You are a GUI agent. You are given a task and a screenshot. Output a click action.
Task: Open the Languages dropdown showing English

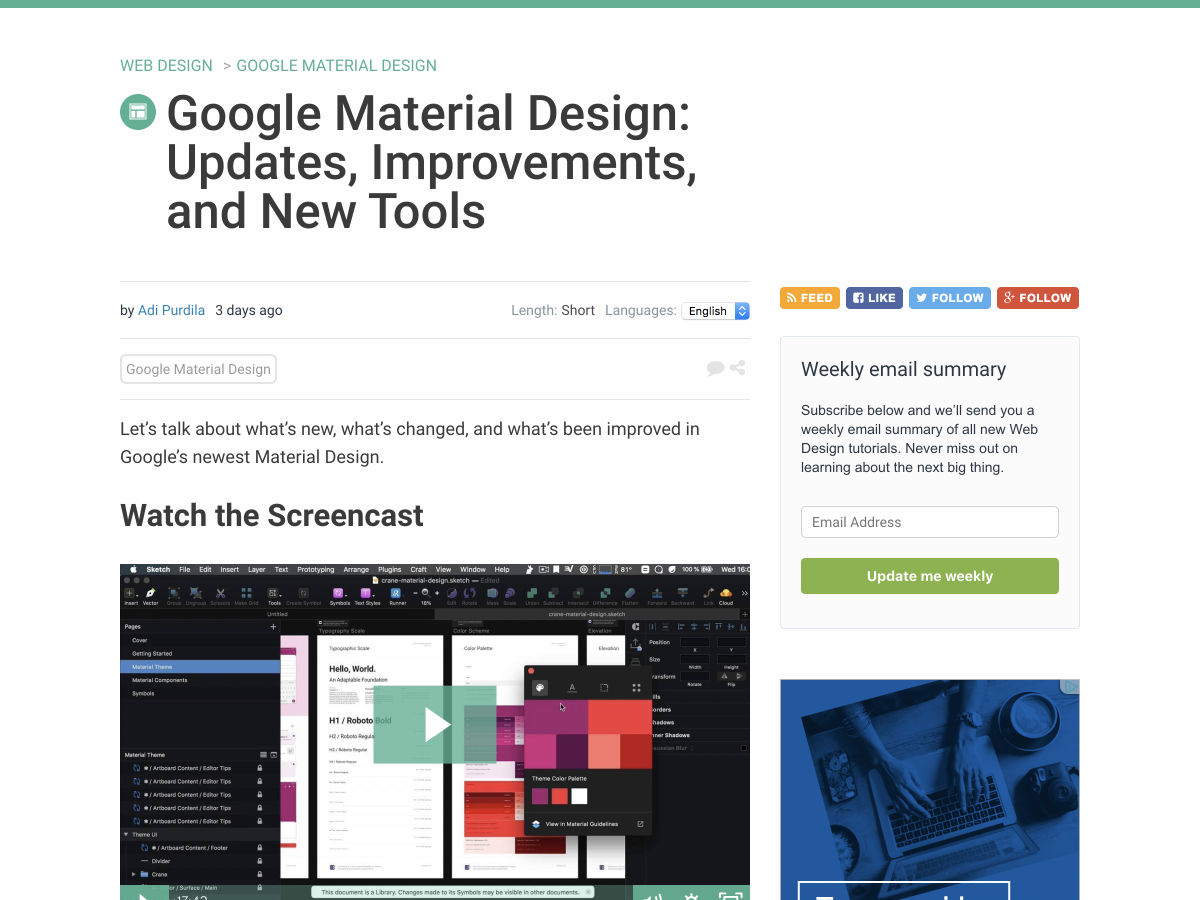coord(715,311)
